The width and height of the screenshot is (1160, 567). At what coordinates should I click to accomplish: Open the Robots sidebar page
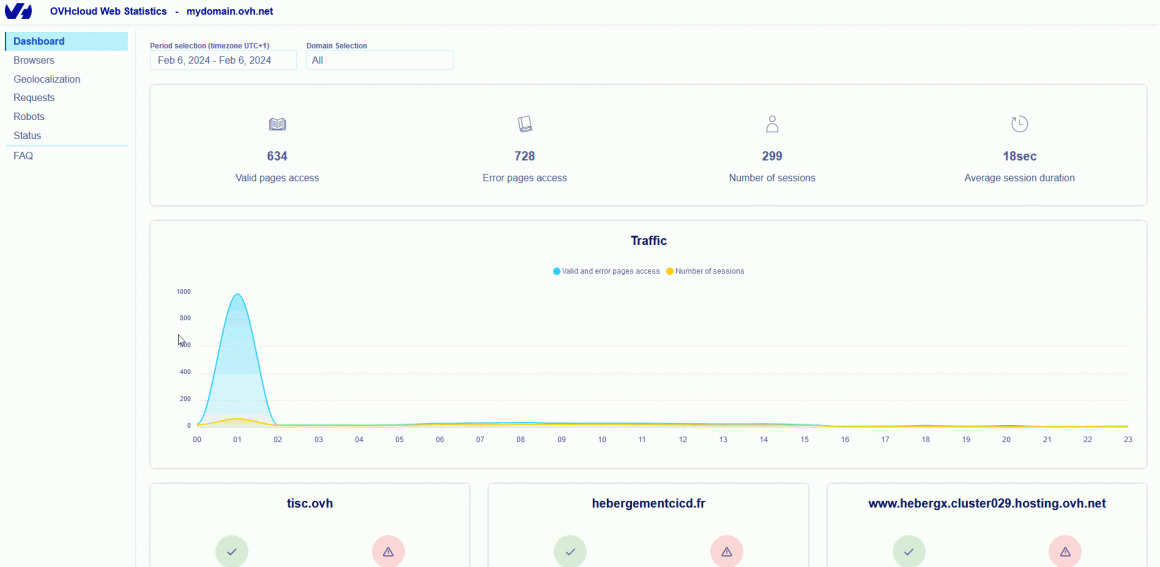pyautogui.click(x=29, y=117)
